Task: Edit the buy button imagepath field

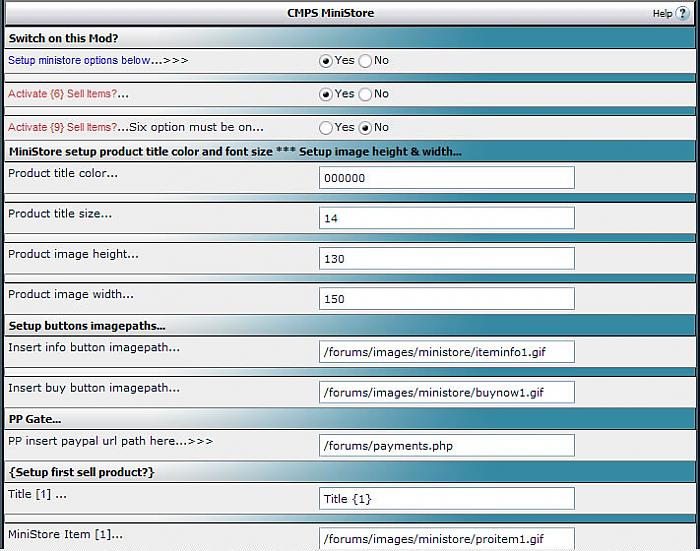Action: tap(446, 392)
